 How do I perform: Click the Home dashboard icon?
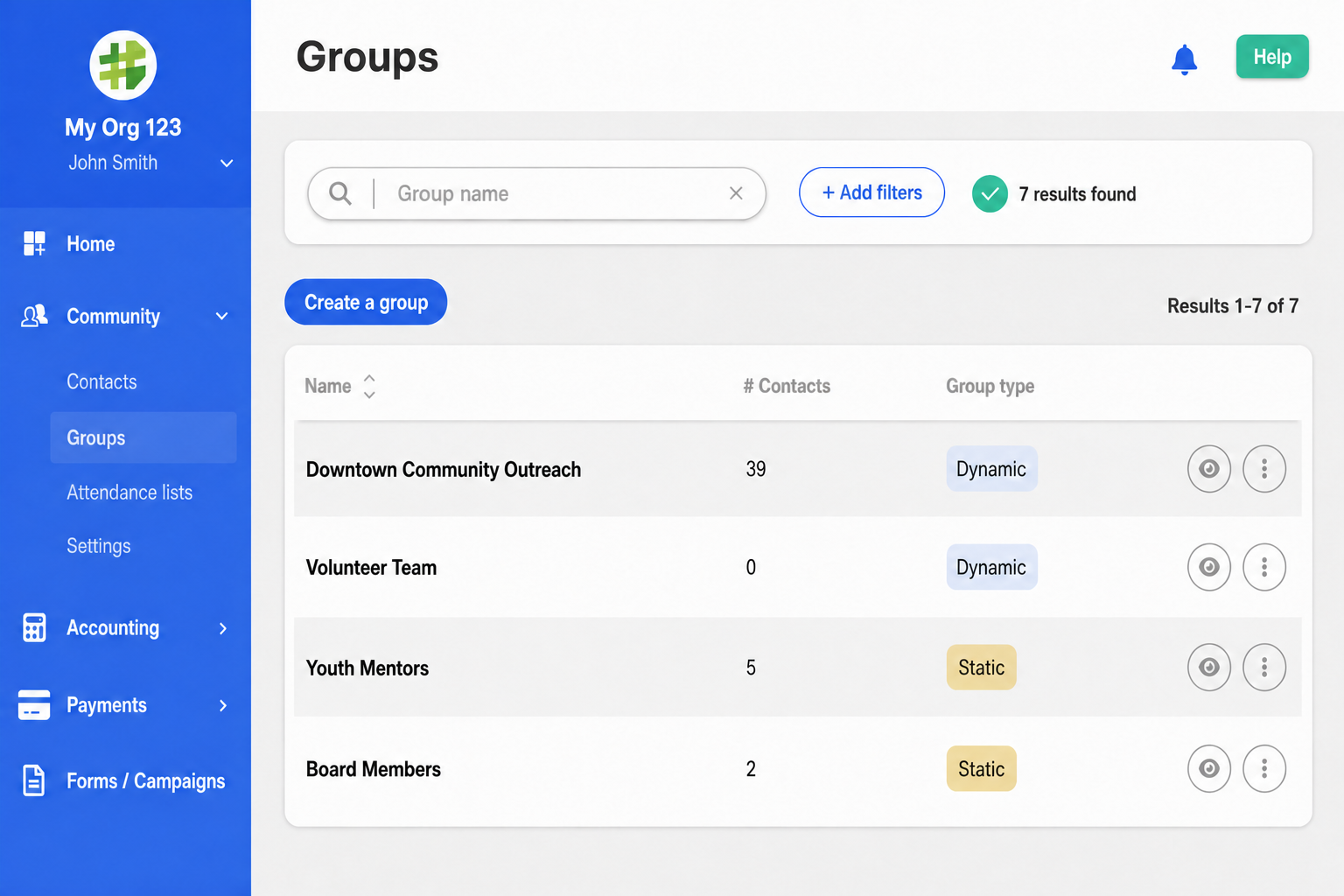34,243
